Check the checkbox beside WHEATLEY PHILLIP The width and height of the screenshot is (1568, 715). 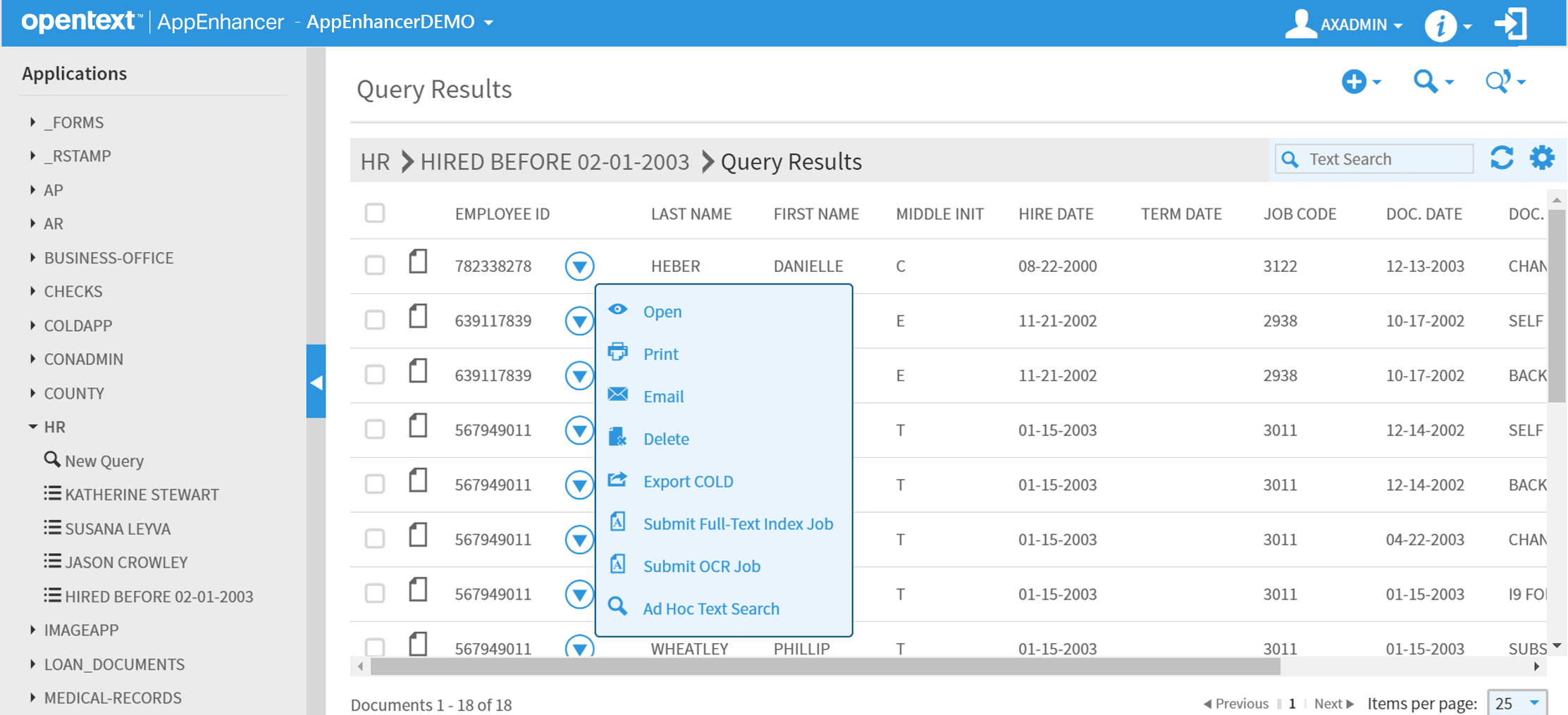(374, 648)
